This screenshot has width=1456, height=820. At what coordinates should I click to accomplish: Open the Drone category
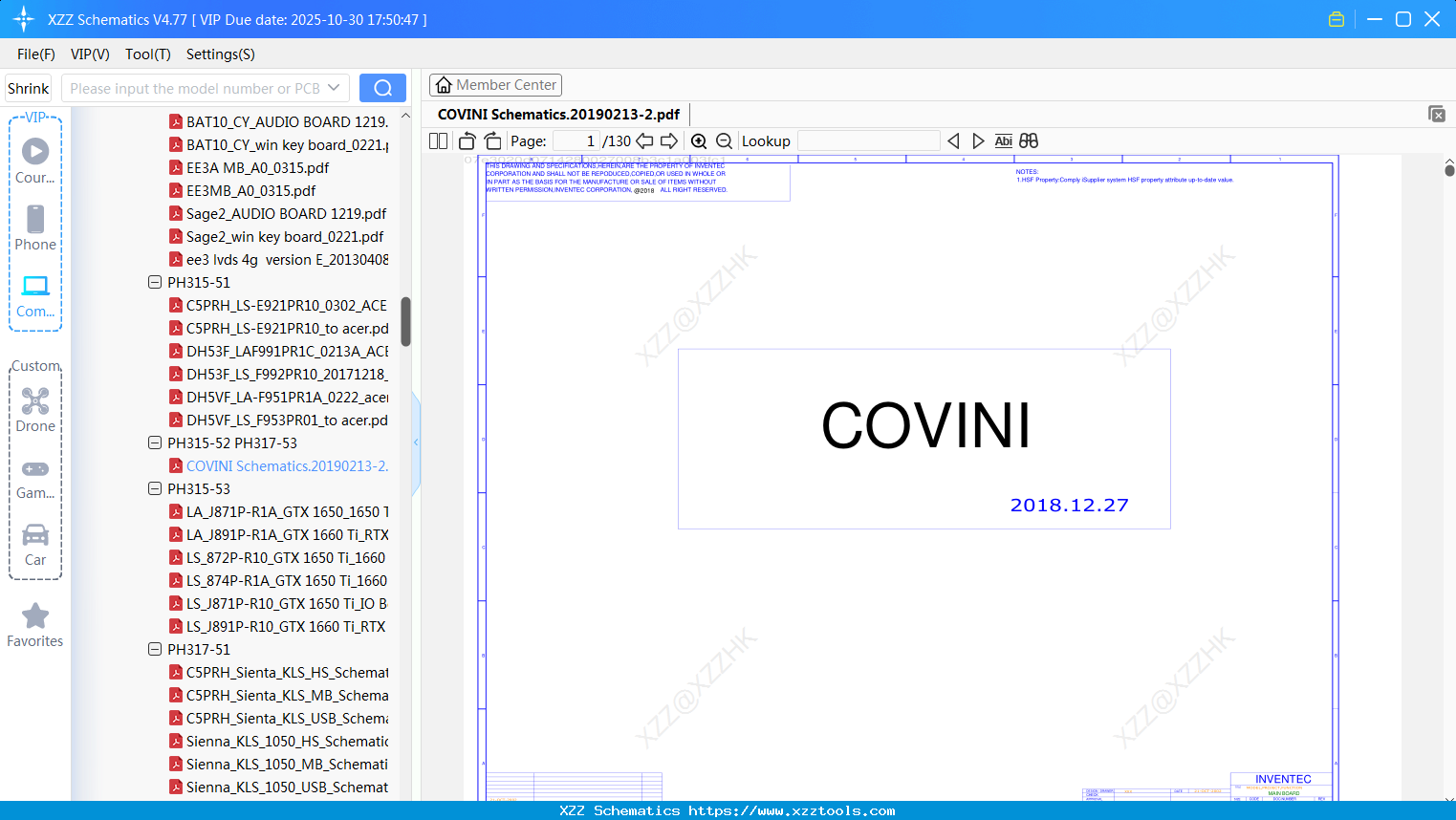[x=35, y=410]
